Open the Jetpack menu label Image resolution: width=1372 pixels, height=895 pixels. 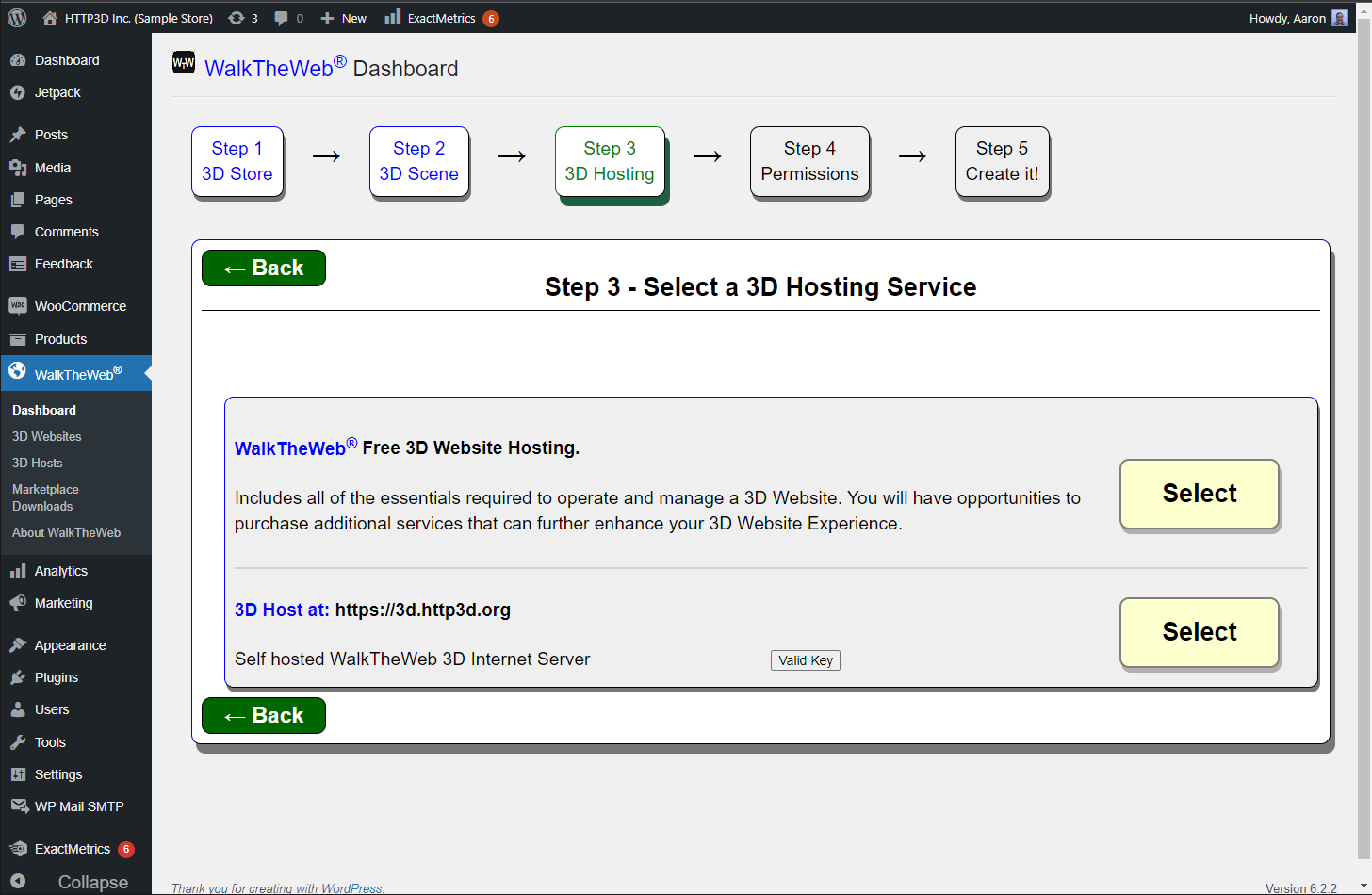(x=57, y=92)
